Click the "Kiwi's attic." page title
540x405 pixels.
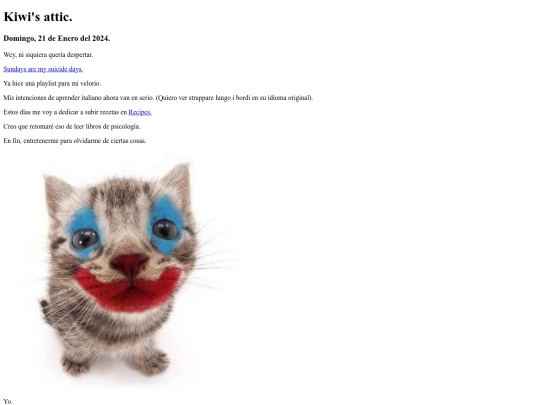click(x=38, y=17)
